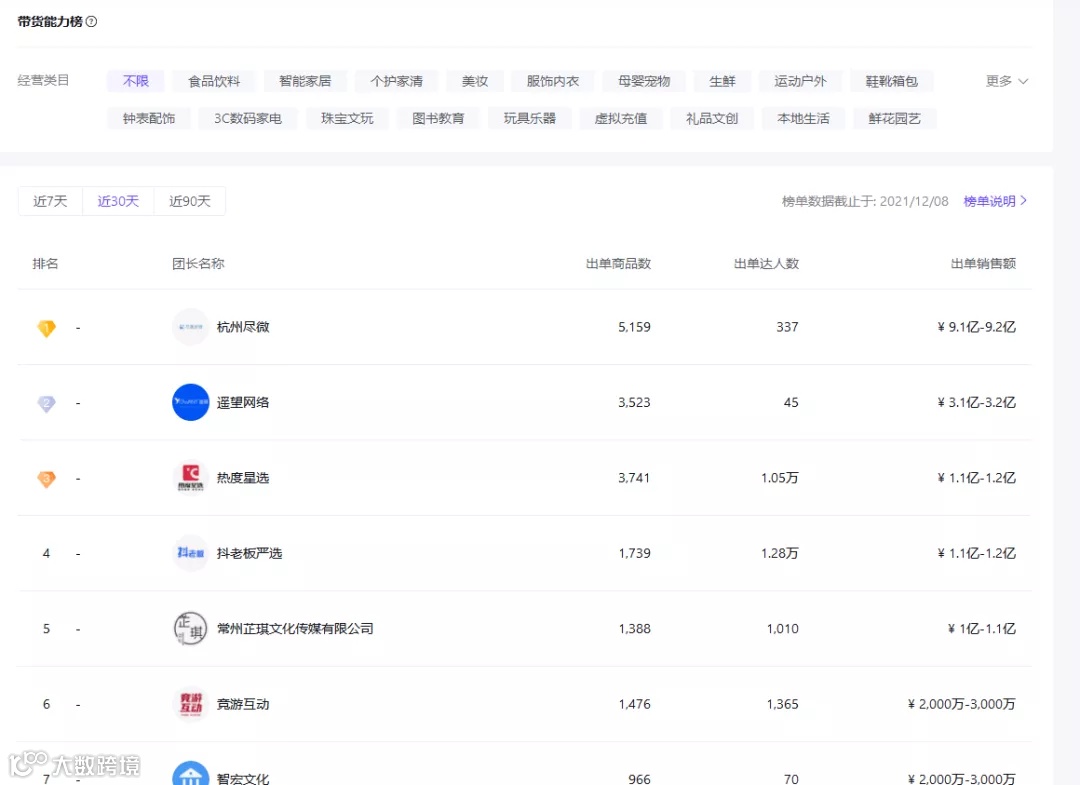This screenshot has height=785, width=1080.
Task: Filter by 玩具乐器 category
Action: [530, 118]
